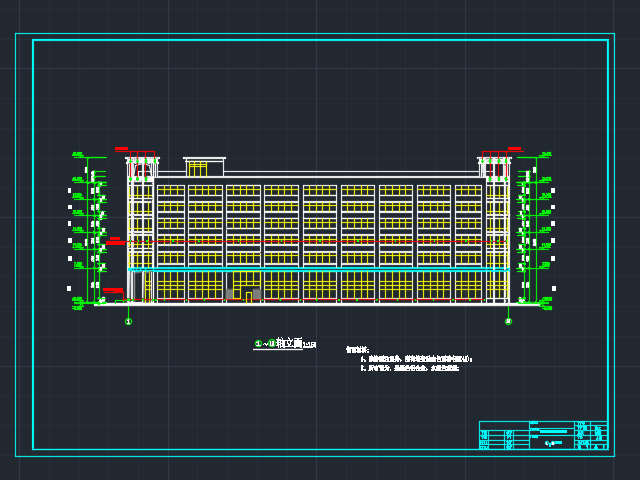The height and width of the screenshot is (480, 640).
Task: Select the red label above right tower
Action: 514,149
